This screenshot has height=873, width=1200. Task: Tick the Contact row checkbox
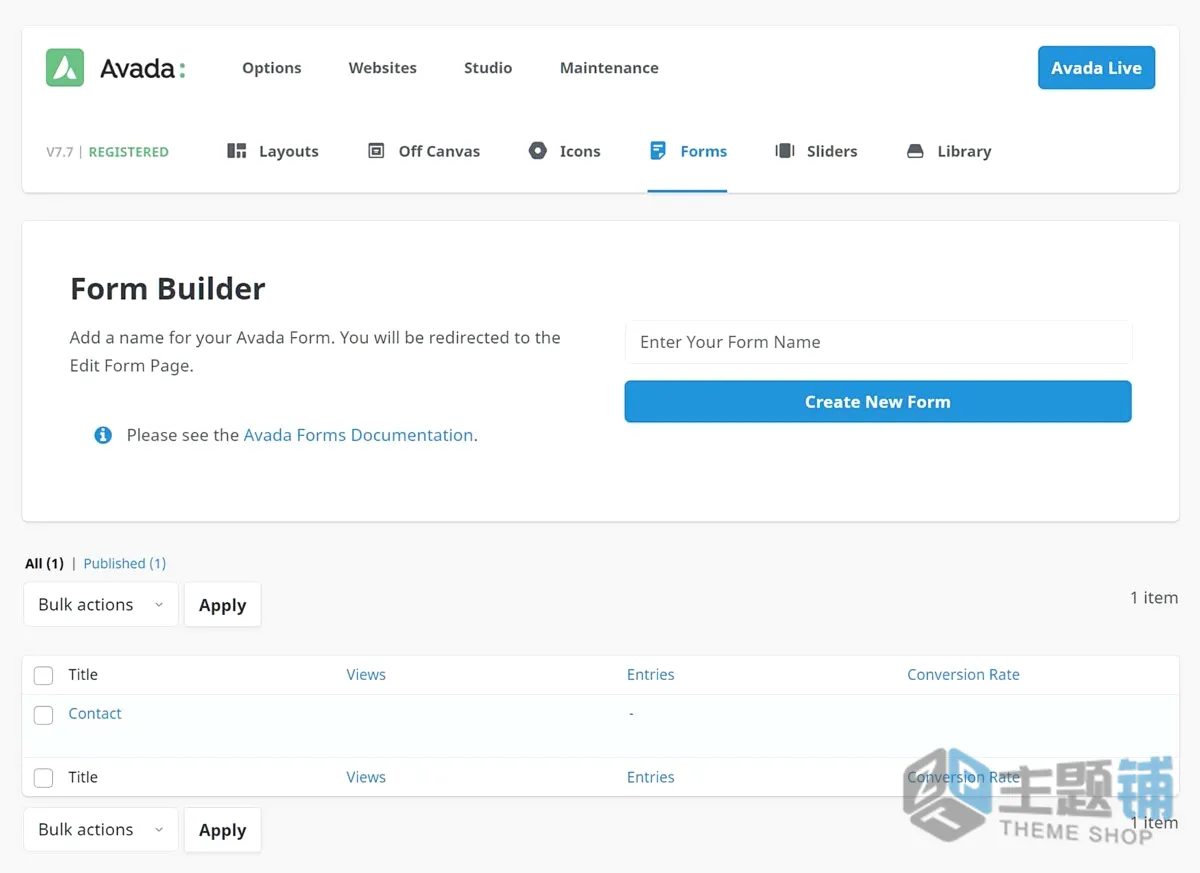point(43,714)
